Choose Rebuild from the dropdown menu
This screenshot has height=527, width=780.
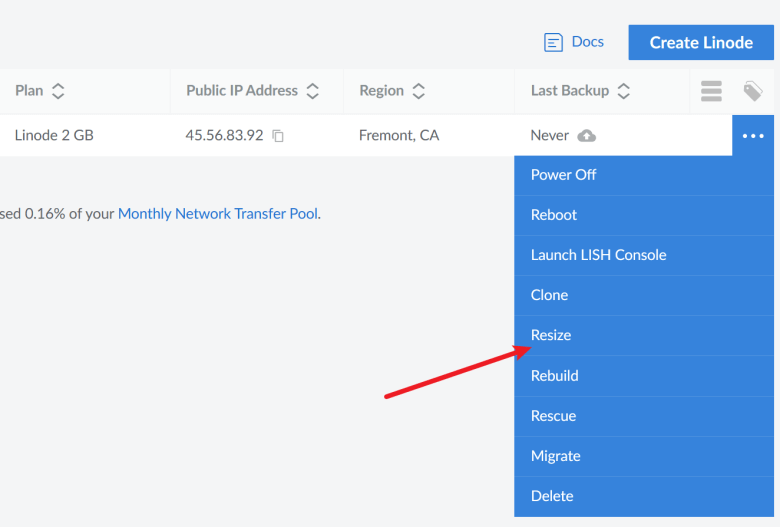tap(644, 376)
